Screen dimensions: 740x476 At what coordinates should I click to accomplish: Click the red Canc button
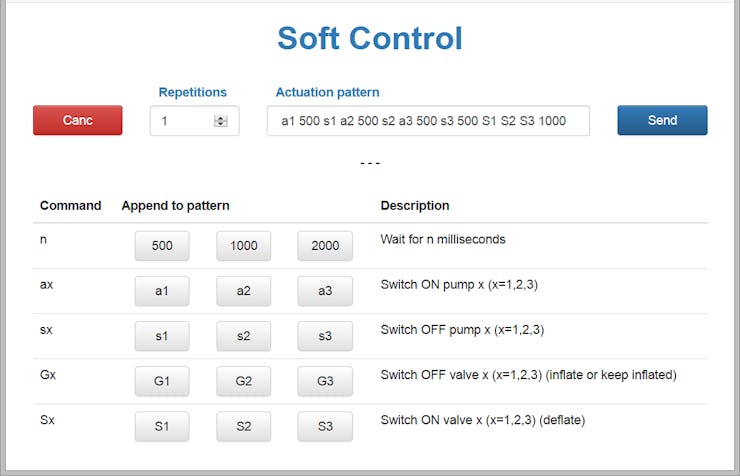(x=77, y=120)
